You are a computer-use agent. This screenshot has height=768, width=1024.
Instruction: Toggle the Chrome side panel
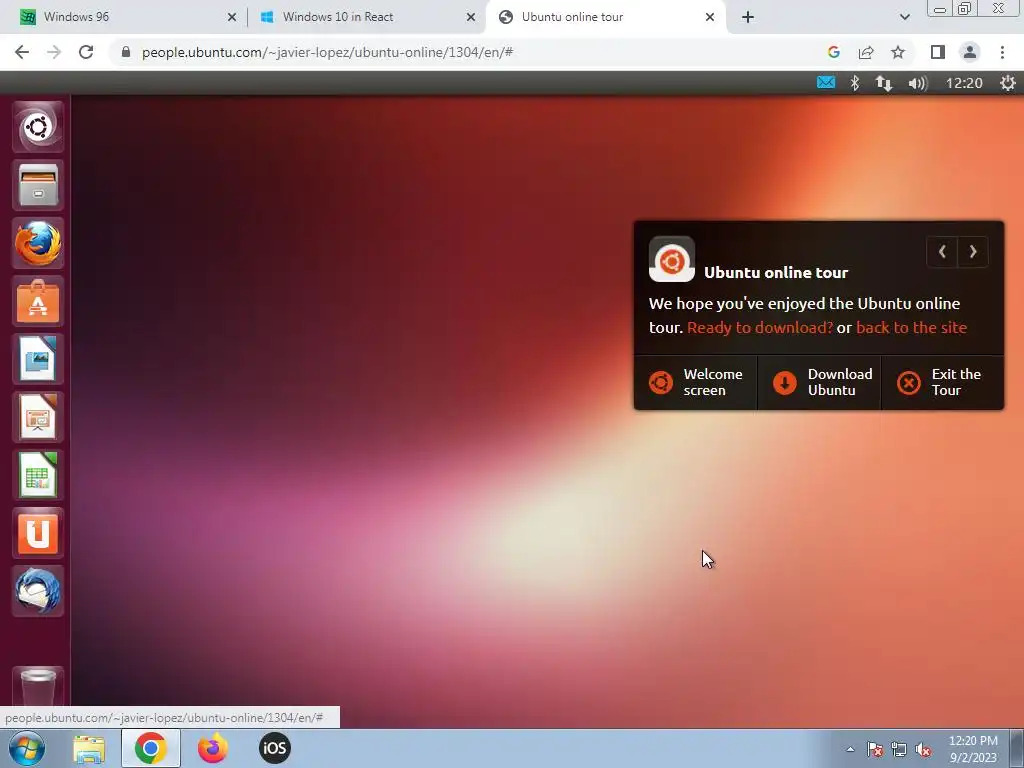click(938, 52)
